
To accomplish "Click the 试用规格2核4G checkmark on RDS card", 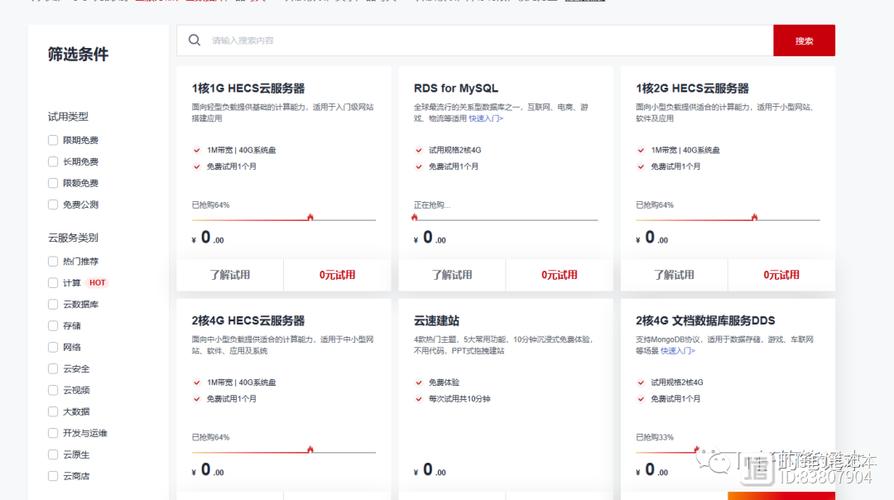I will pos(418,150).
